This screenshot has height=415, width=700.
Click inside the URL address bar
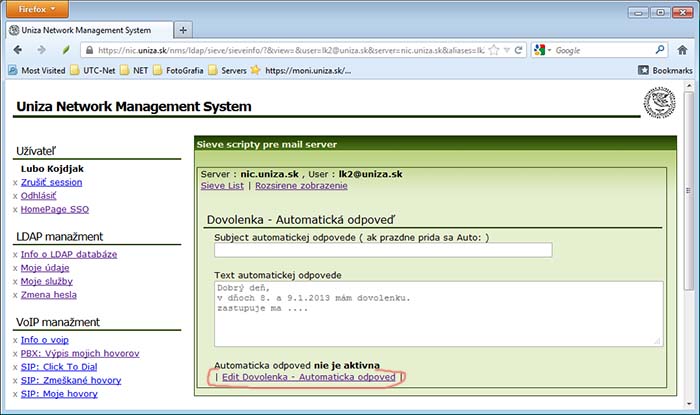290,50
